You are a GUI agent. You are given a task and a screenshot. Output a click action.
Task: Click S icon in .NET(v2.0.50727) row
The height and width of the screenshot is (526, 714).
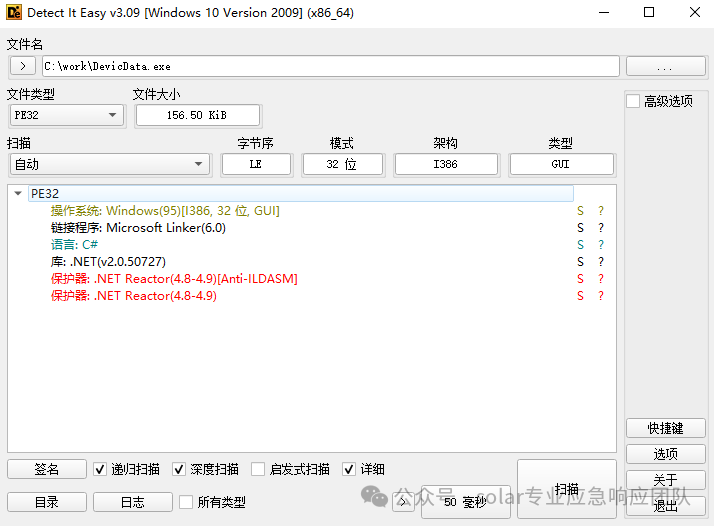[580, 261]
